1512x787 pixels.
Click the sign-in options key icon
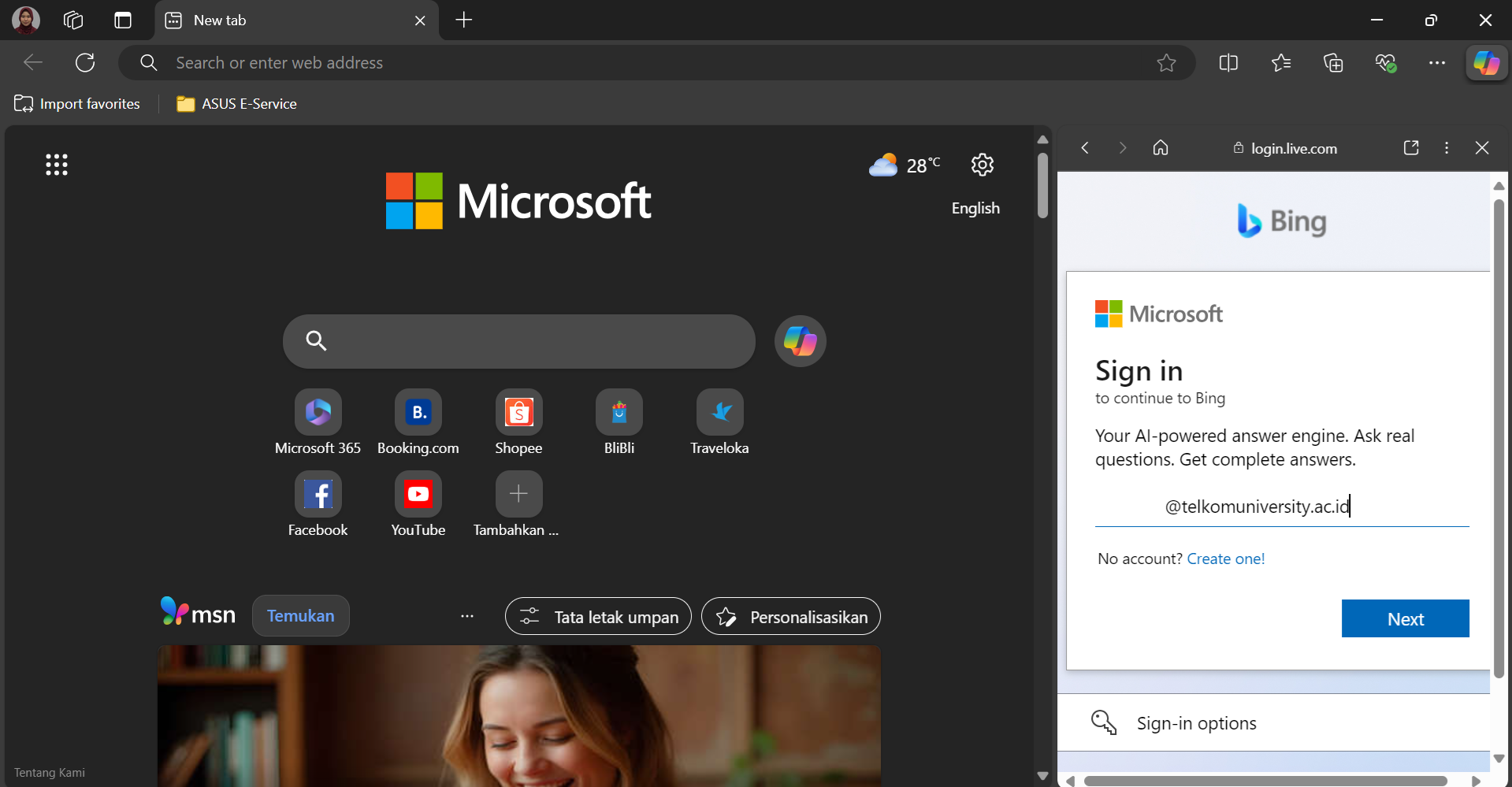click(1105, 722)
